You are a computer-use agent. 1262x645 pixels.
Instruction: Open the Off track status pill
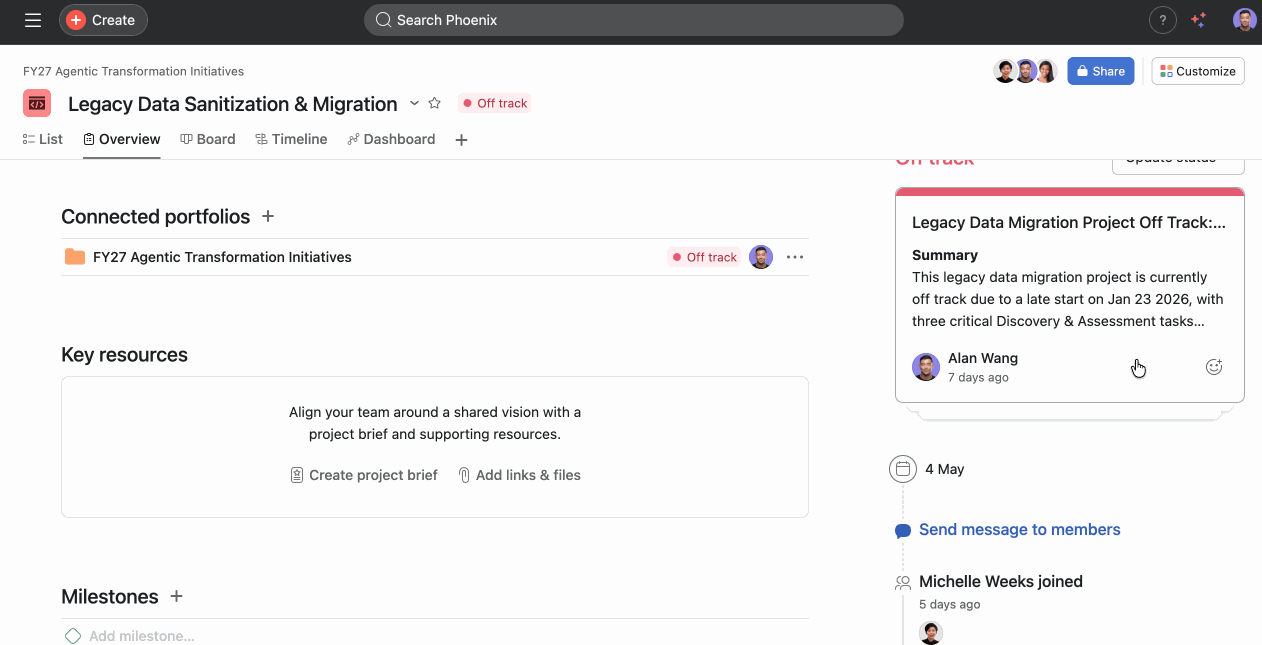494,103
